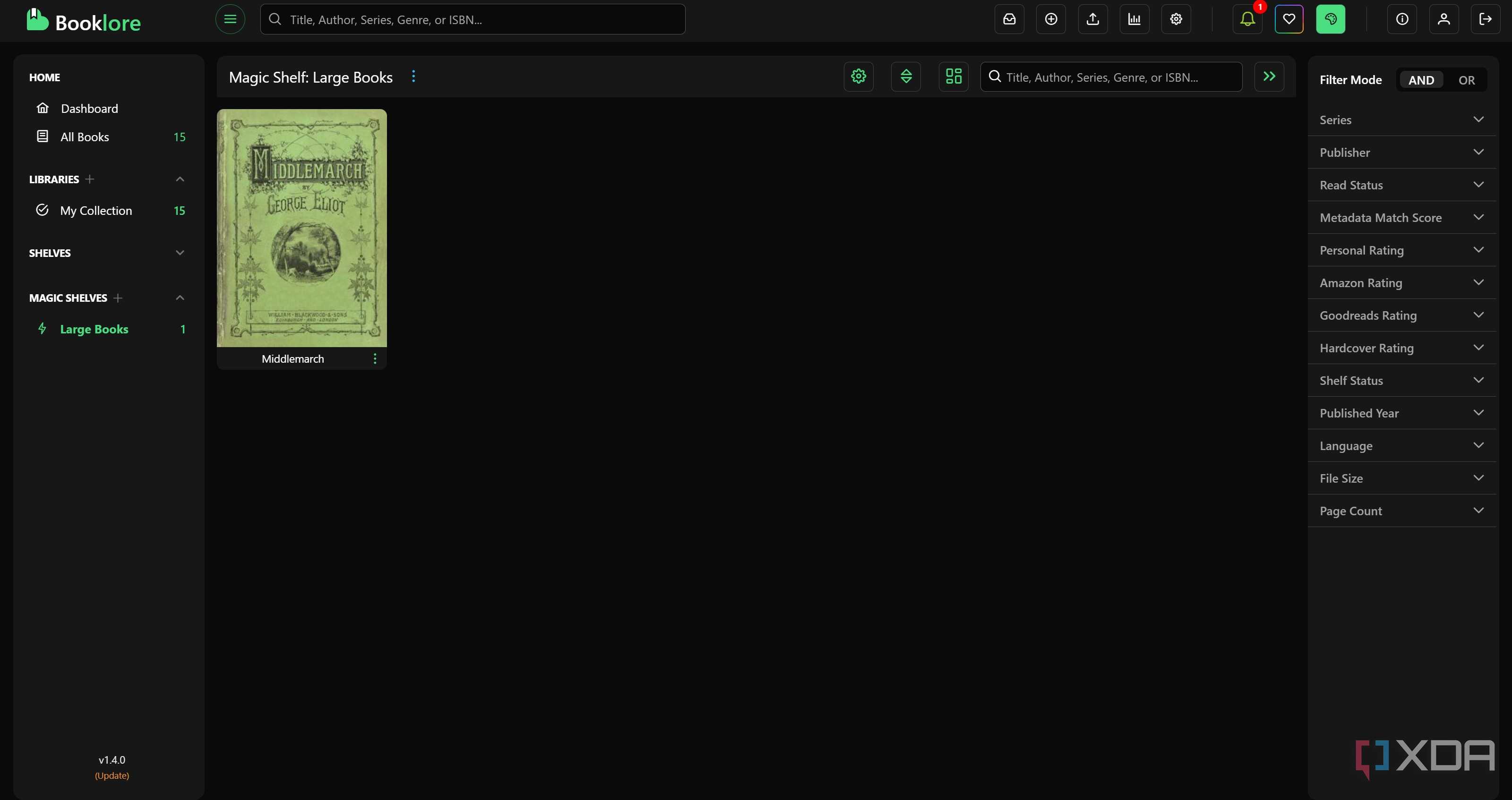Add a new library with plus icon

[x=89, y=179]
